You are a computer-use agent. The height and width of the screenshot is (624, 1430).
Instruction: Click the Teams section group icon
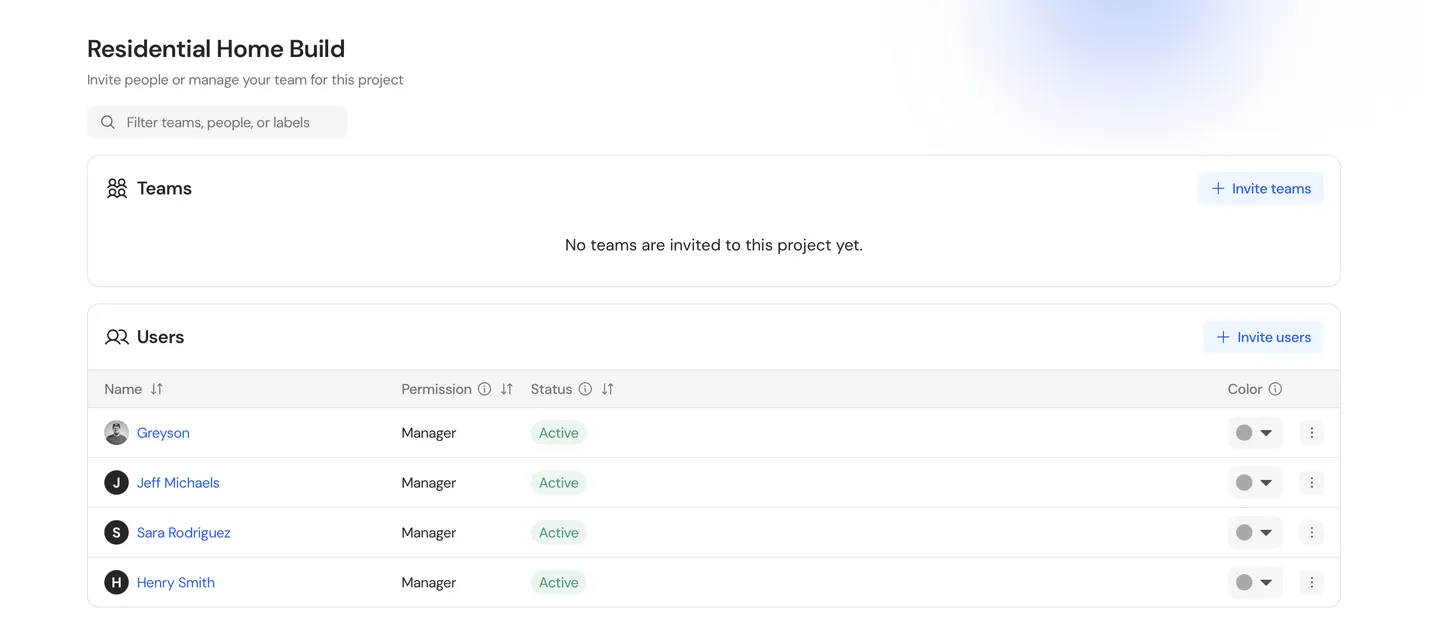[117, 188]
